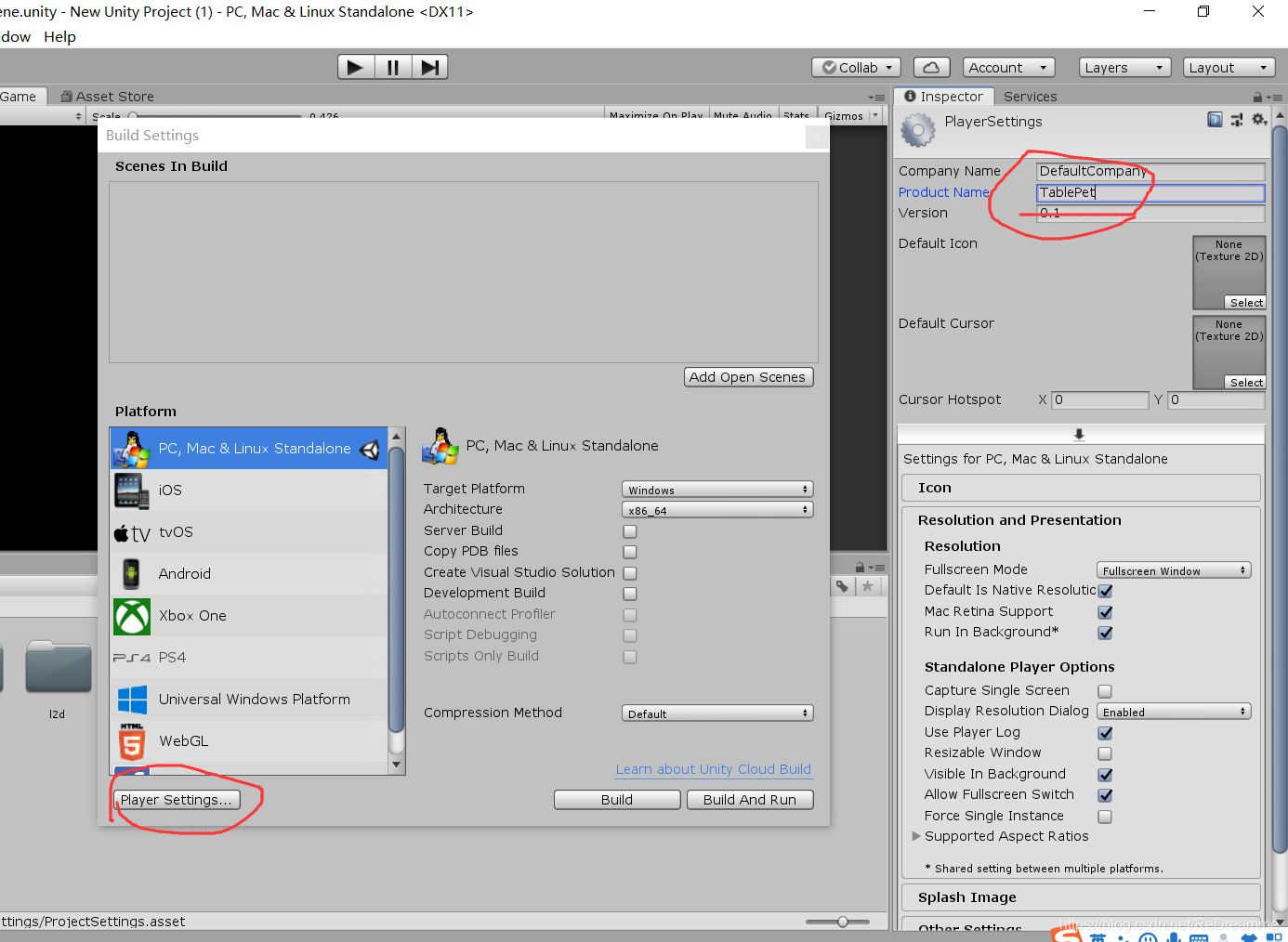1288x942 pixels.
Task: Open the Inspector panel options menu
Action: click(x=1274, y=97)
